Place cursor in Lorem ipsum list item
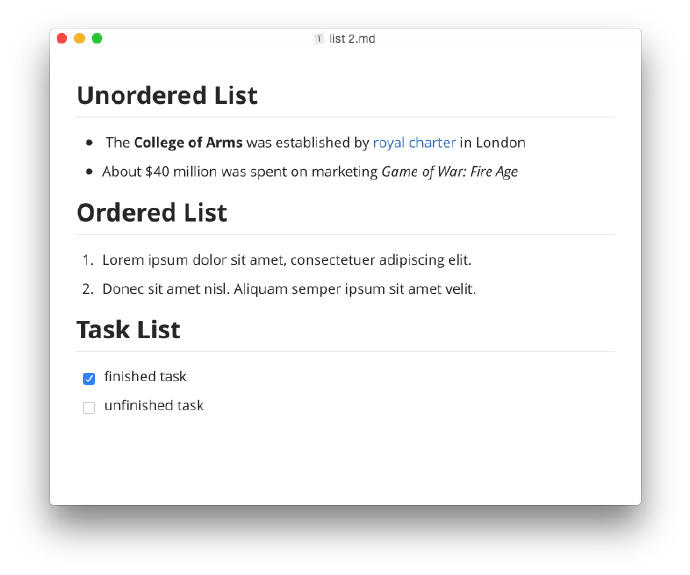The image size is (690, 575). 287,260
